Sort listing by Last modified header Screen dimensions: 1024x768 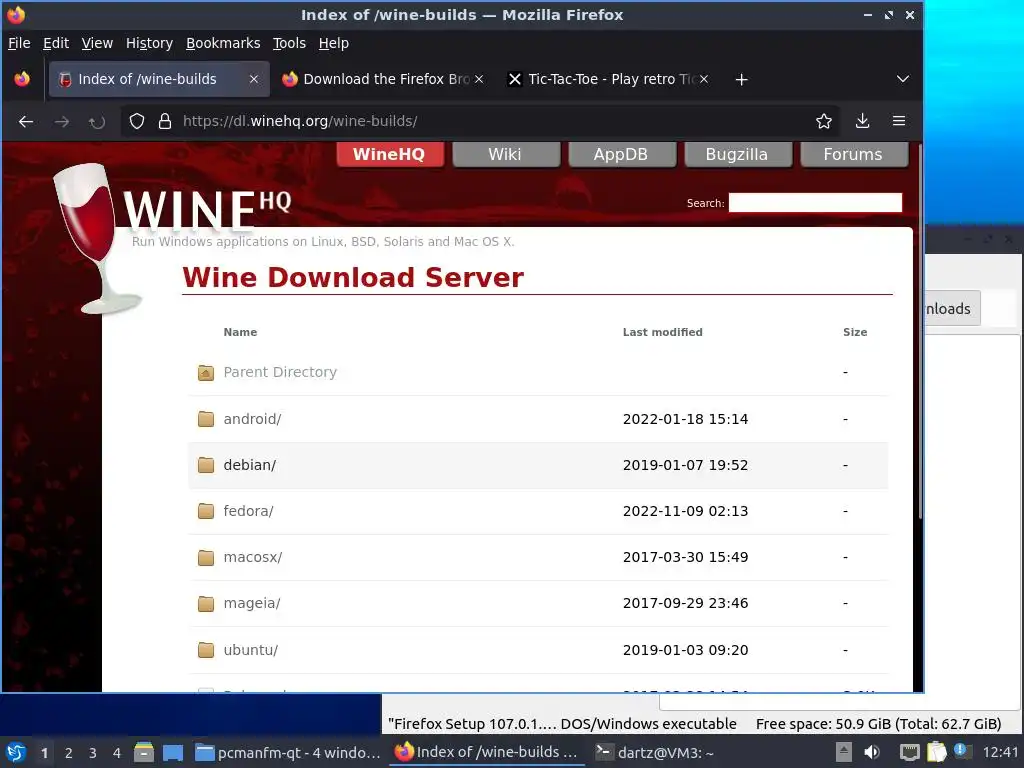pos(662,332)
